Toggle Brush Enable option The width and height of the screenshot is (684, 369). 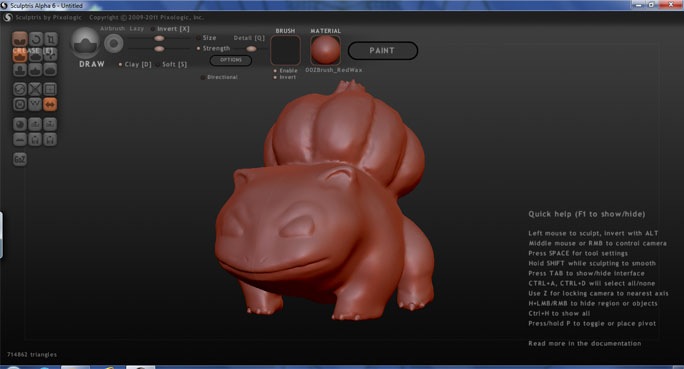tap(285, 71)
